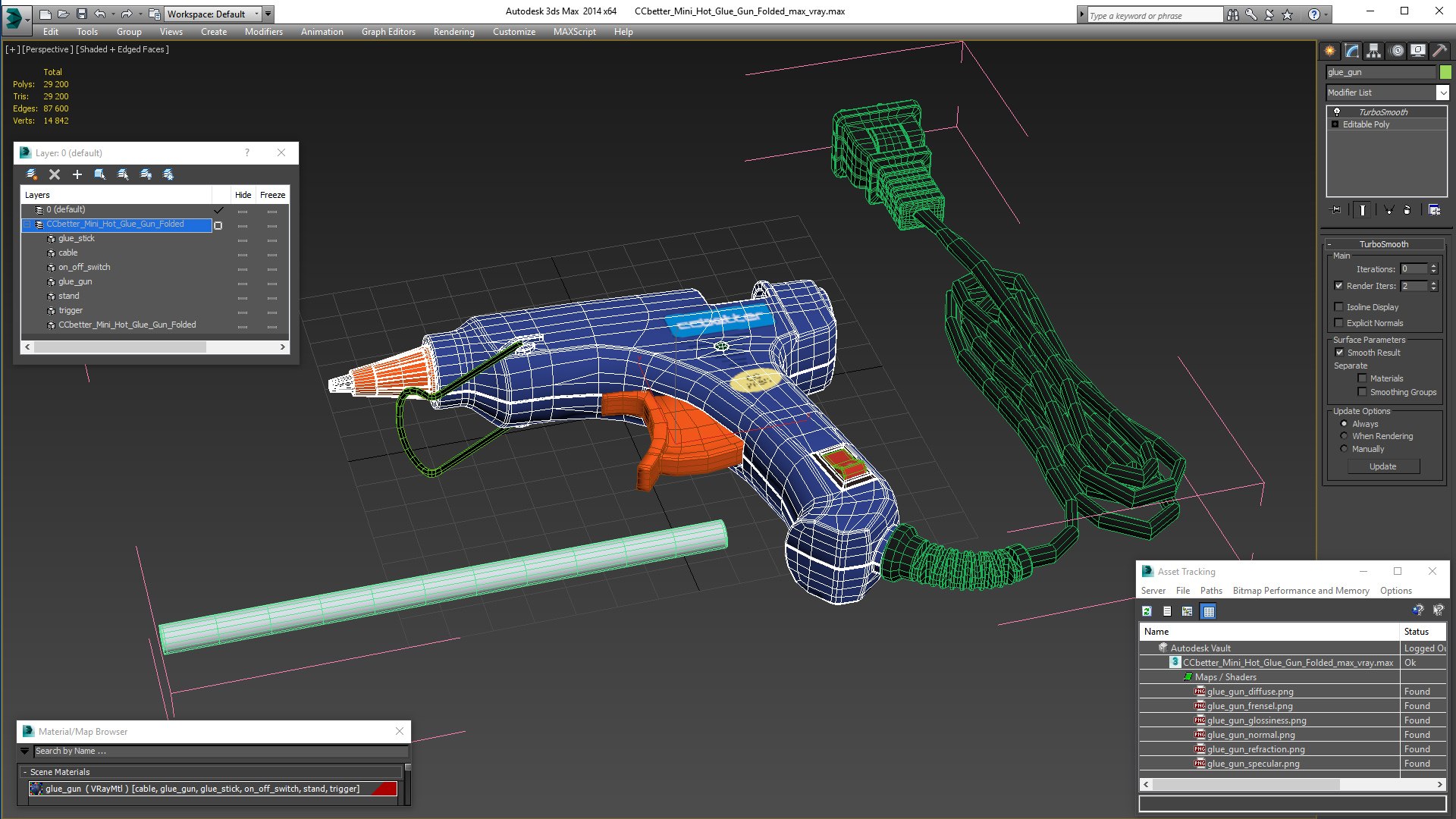Click the Redo arrow icon
This screenshot has height=819, width=1456.
(127, 14)
